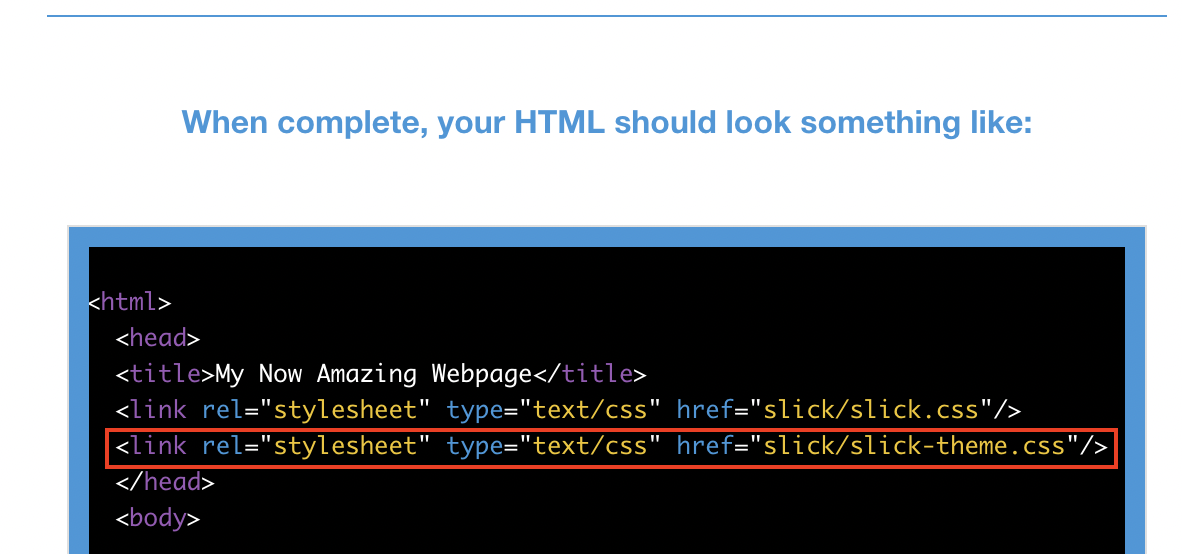This screenshot has width=1182, height=554.
Task: Click the link tag name on the slick.css line
Action: point(158,410)
